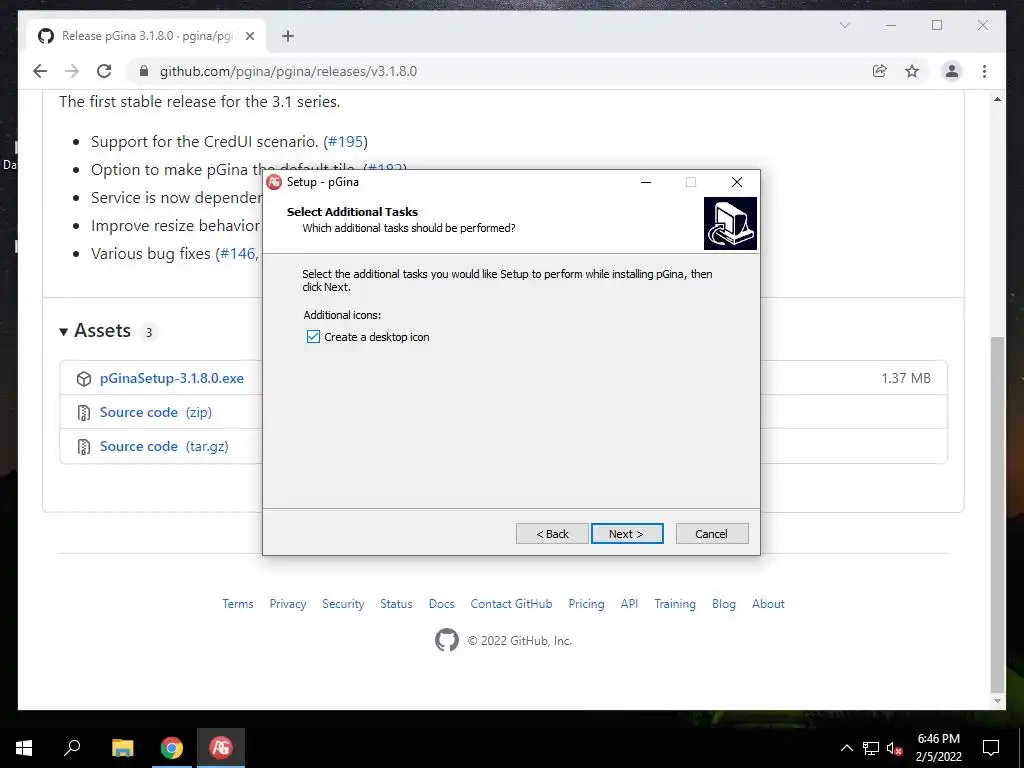The height and width of the screenshot is (768, 1024).
Task: Click the network icon in system tray
Action: [x=871, y=748]
